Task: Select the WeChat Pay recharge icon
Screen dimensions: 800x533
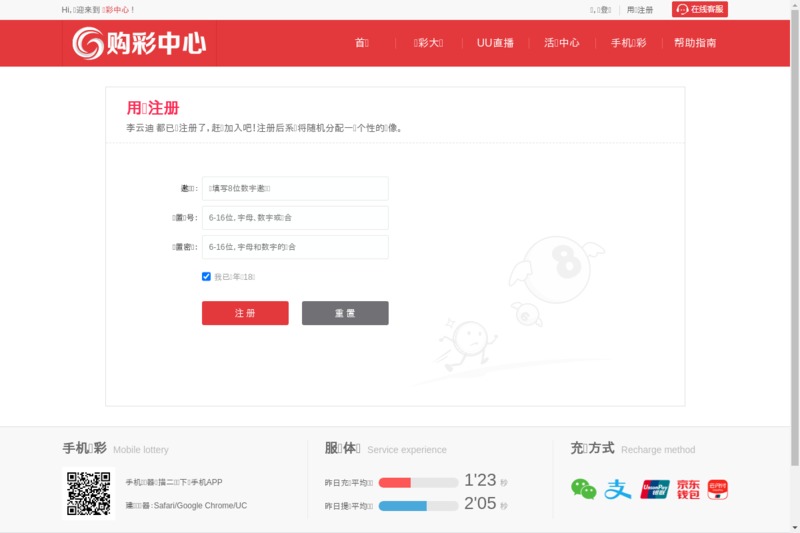Action: click(x=583, y=489)
